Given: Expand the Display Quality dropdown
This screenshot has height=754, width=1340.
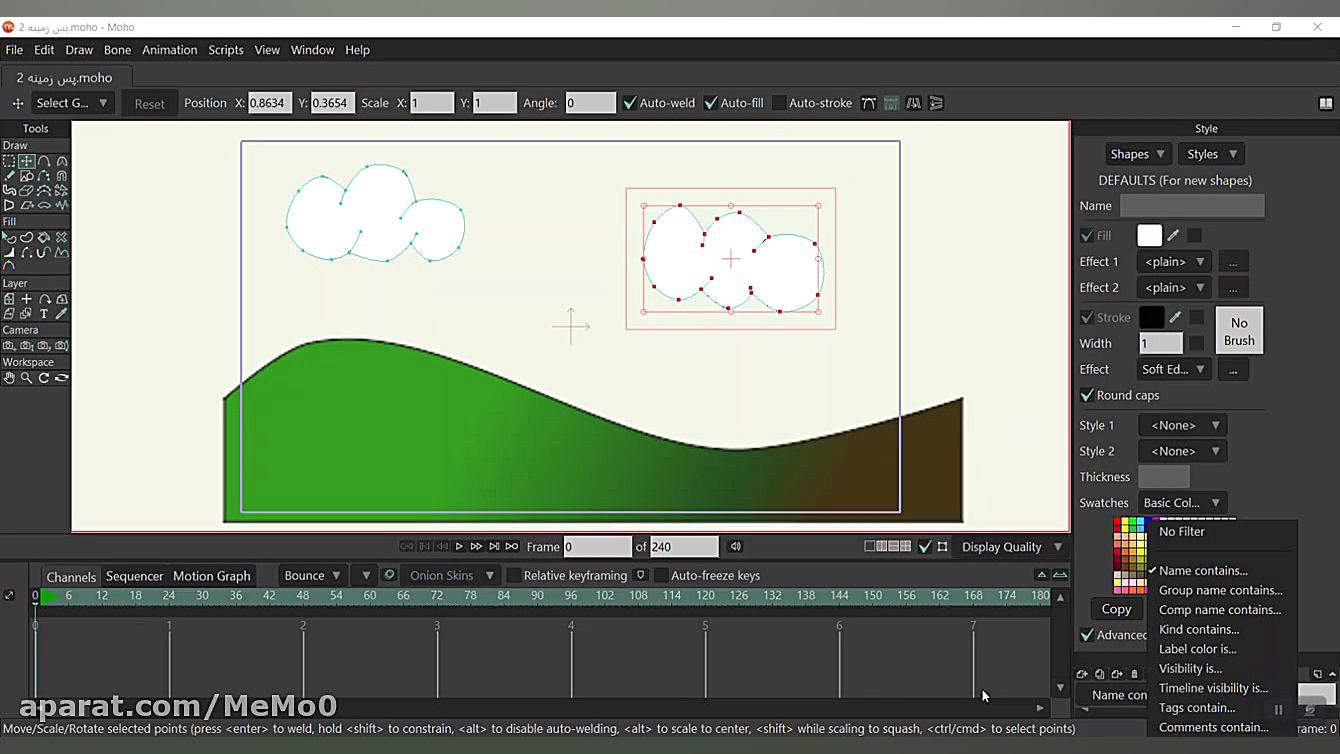Looking at the screenshot, I should (1011, 547).
